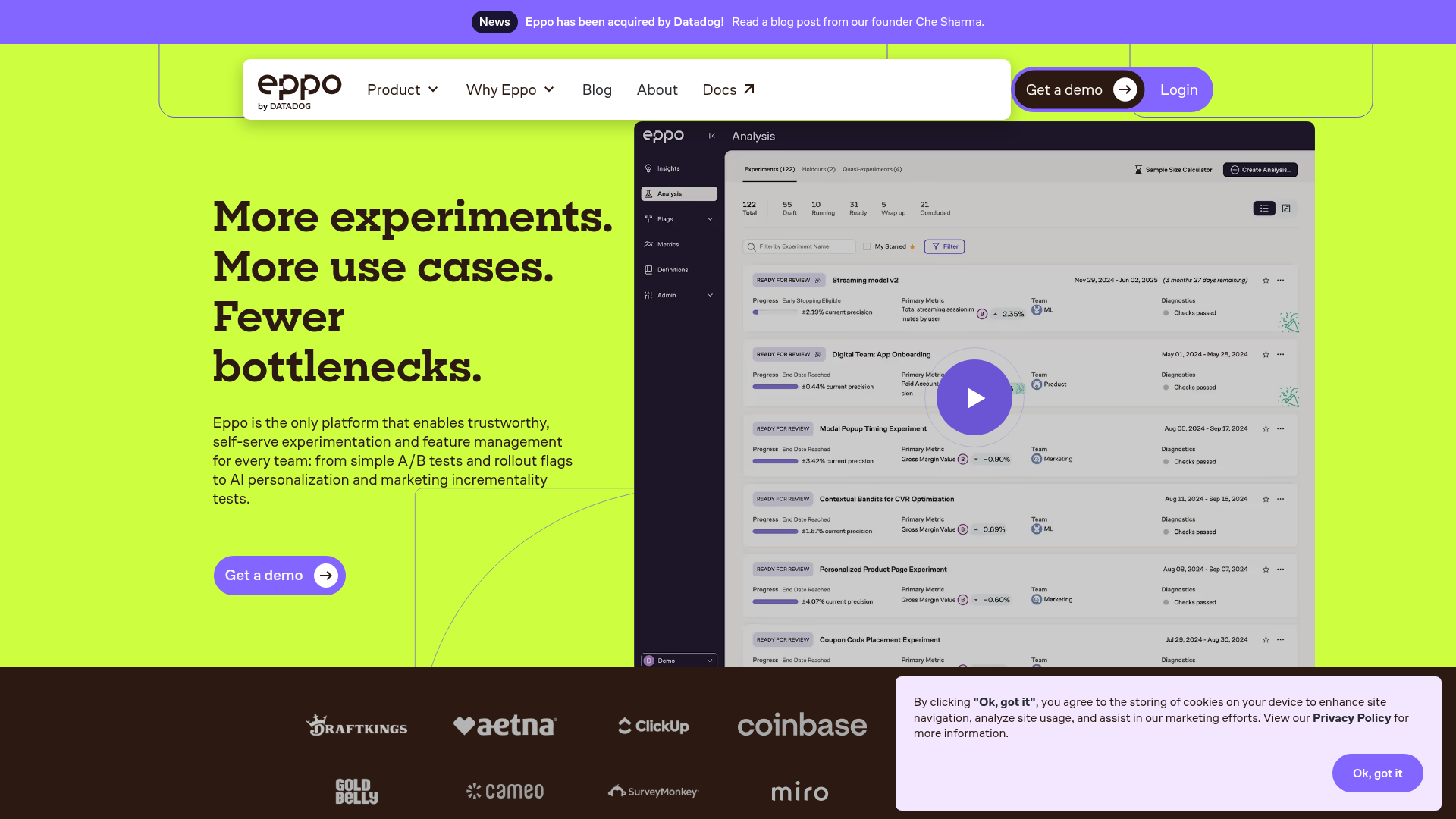Enable the My Starred checkbox
This screenshot has height=819, width=1456.
click(867, 246)
